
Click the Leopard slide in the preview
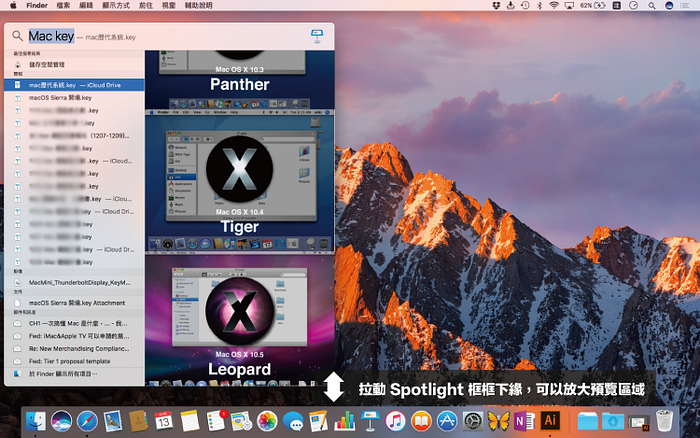tap(240, 319)
